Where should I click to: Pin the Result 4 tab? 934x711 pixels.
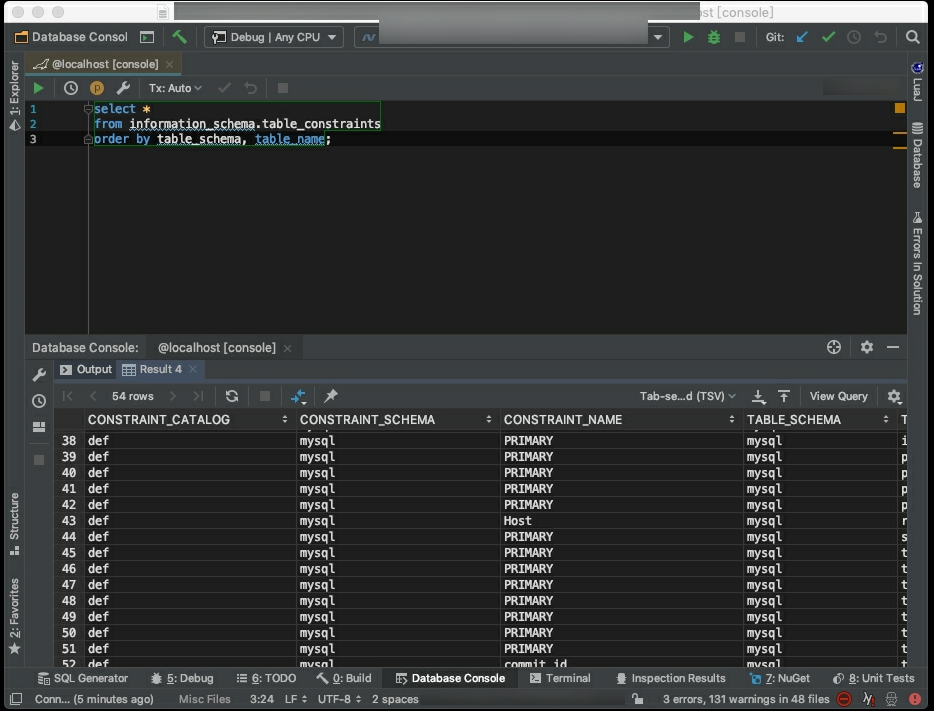[331, 396]
